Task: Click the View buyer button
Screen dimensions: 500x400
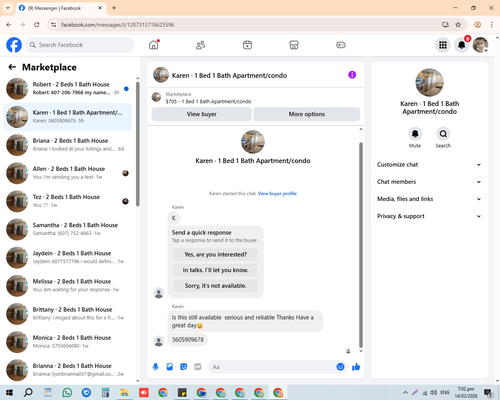Action: pos(202,114)
